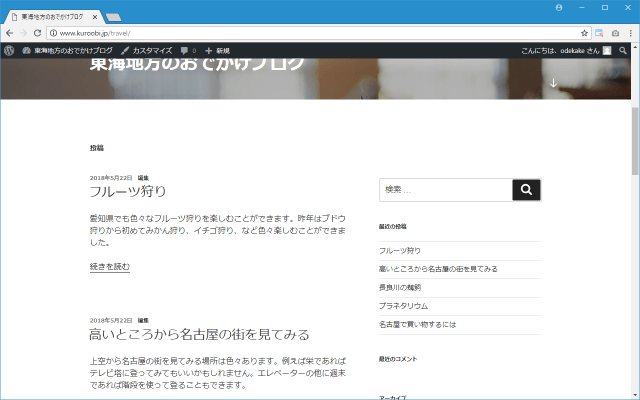Image resolution: width=640 pixels, height=400 pixels.
Task: Click sidebar link 長良川の鵜飼
Action: 400,287
